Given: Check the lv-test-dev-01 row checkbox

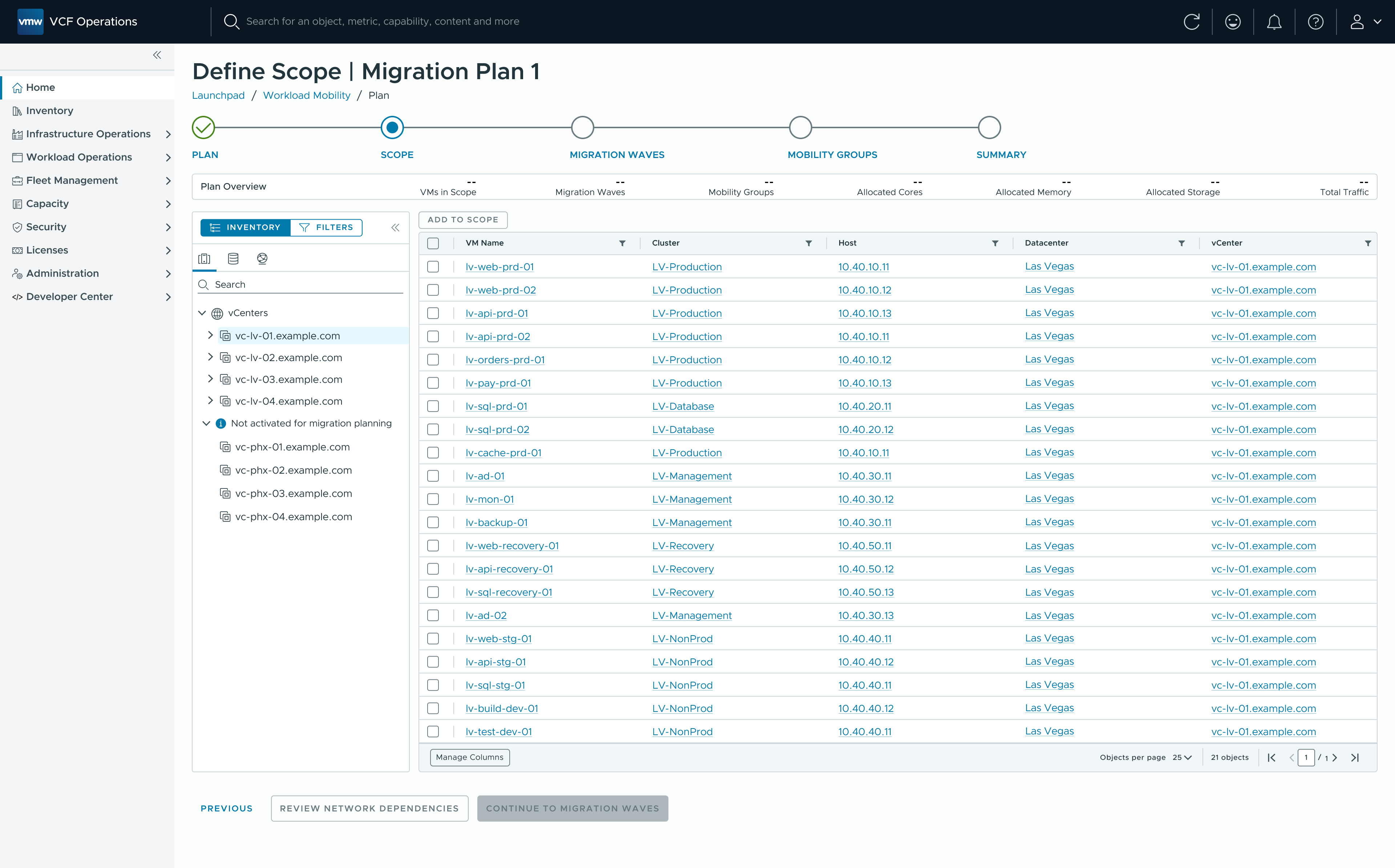Looking at the screenshot, I should (433, 732).
